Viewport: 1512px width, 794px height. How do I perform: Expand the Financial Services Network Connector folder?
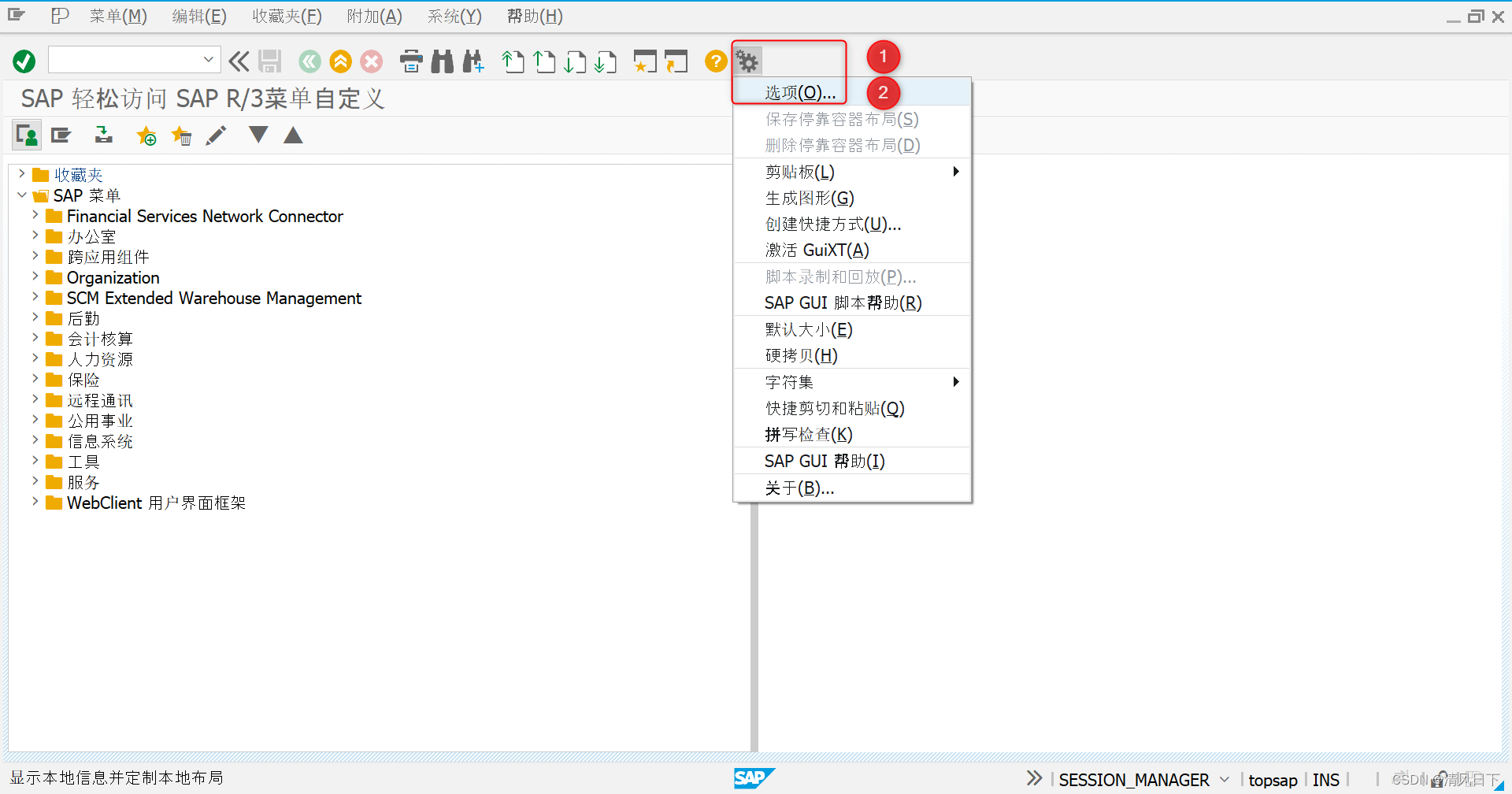coord(35,215)
